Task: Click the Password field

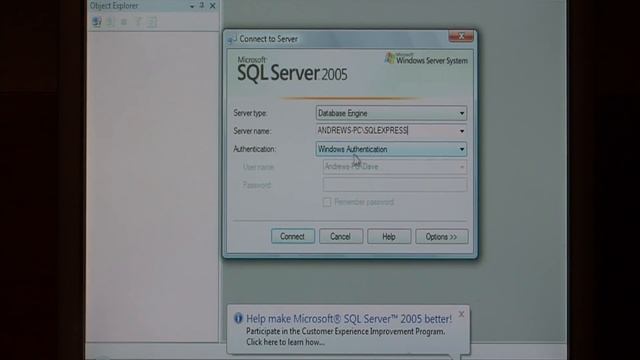Action: (395, 184)
